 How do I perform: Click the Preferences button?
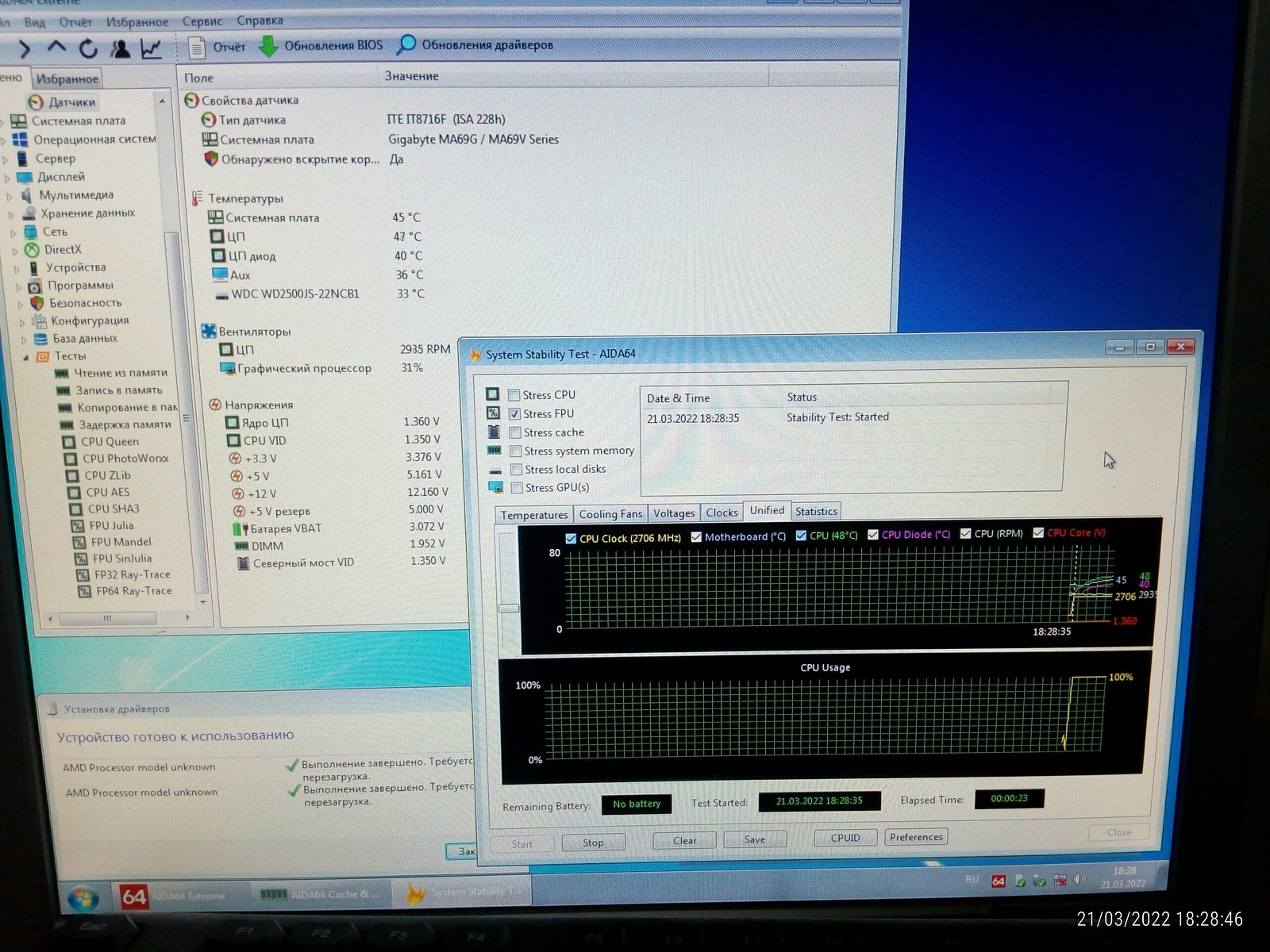(916, 837)
